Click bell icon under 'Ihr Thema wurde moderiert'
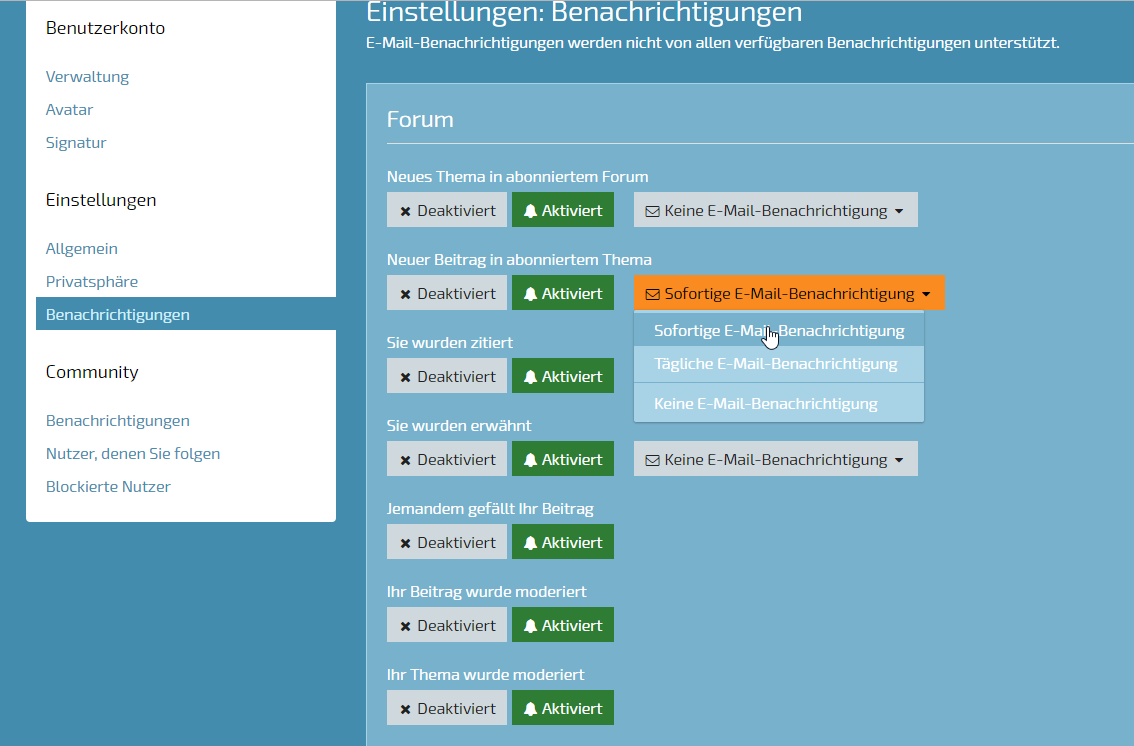Image resolution: width=1134 pixels, height=746 pixels. pyautogui.click(x=531, y=709)
